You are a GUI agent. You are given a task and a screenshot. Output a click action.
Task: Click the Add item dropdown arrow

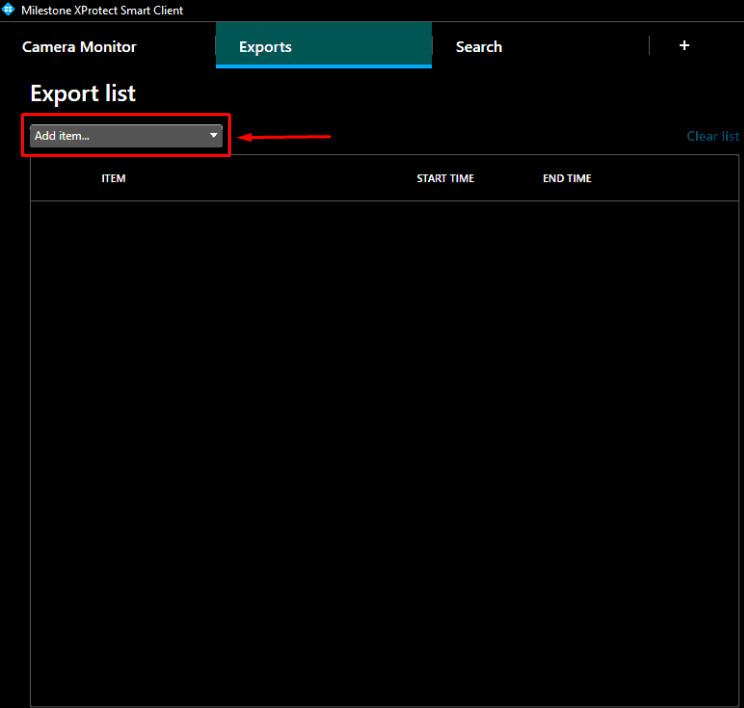coord(213,135)
